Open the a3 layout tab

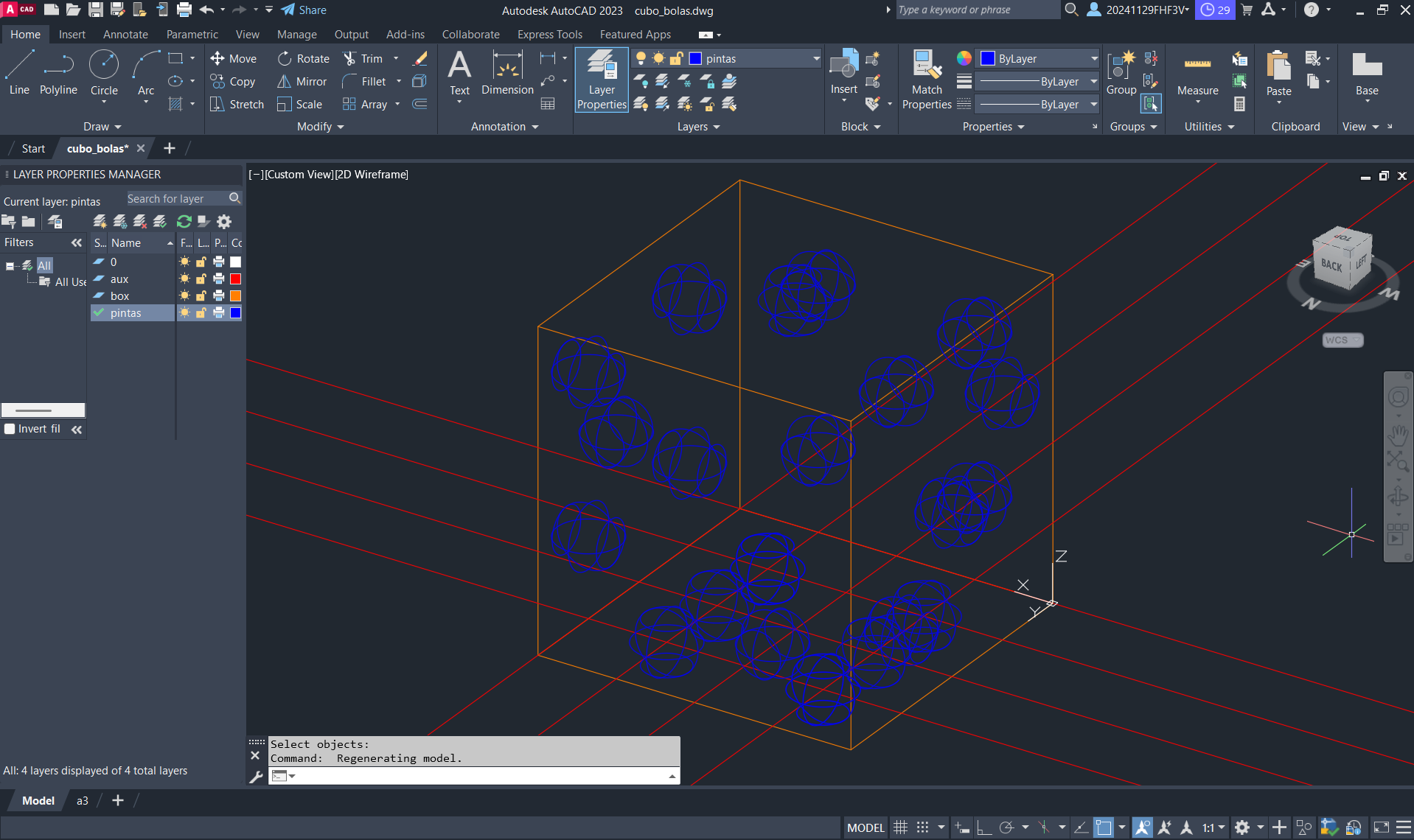pyautogui.click(x=83, y=801)
